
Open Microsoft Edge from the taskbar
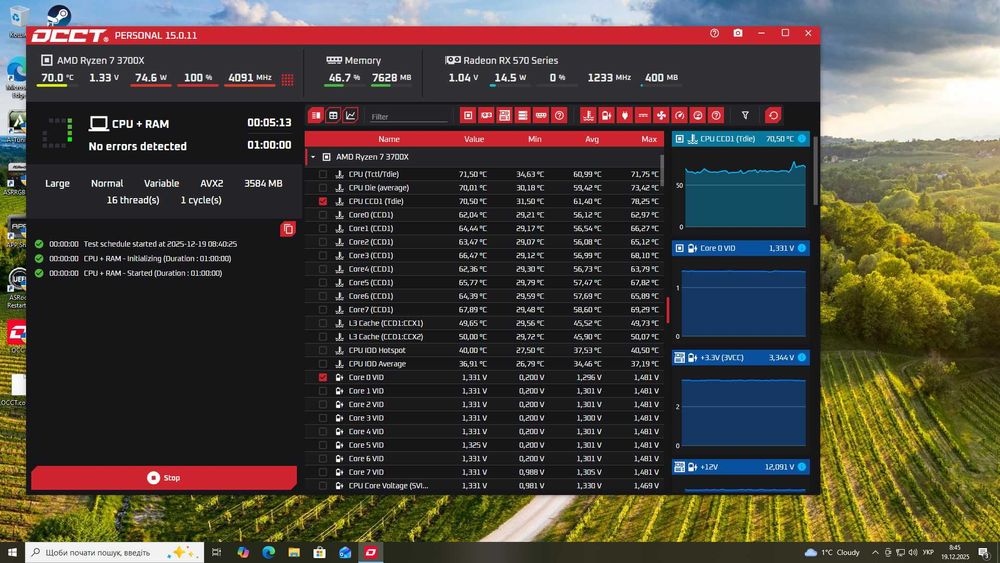click(x=268, y=552)
